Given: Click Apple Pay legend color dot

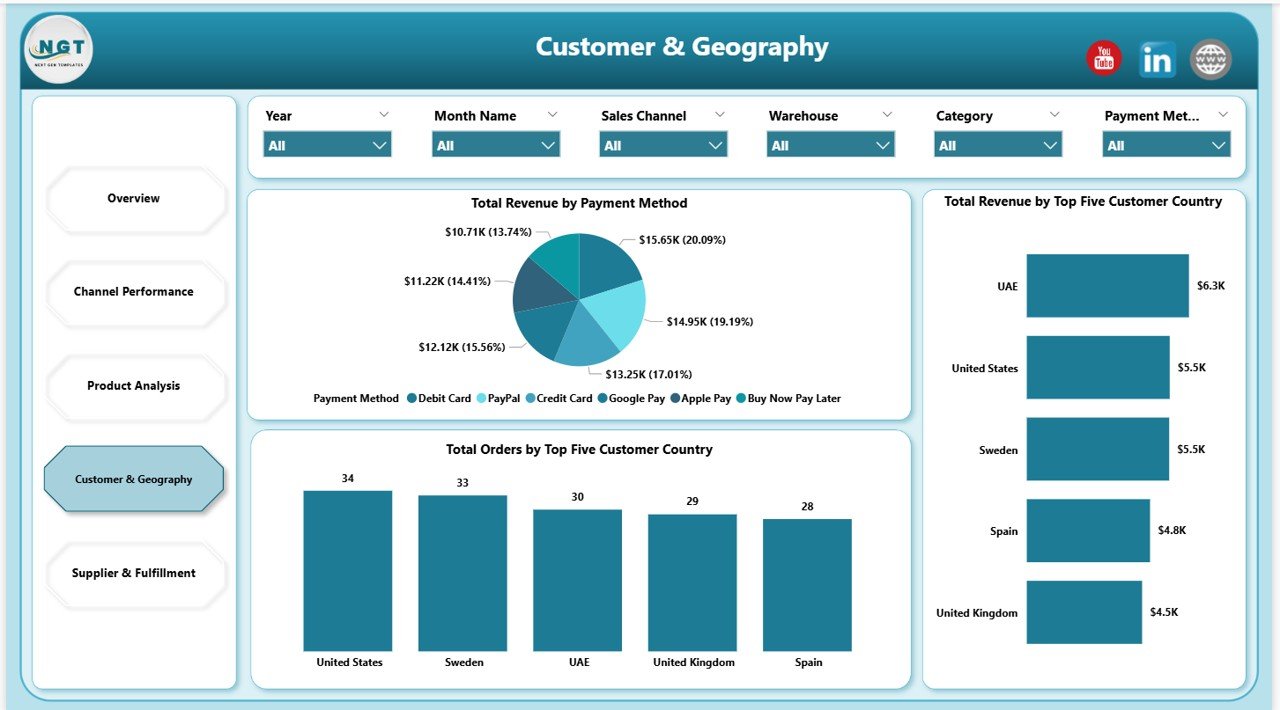Looking at the screenshot, I should (675, 399).
